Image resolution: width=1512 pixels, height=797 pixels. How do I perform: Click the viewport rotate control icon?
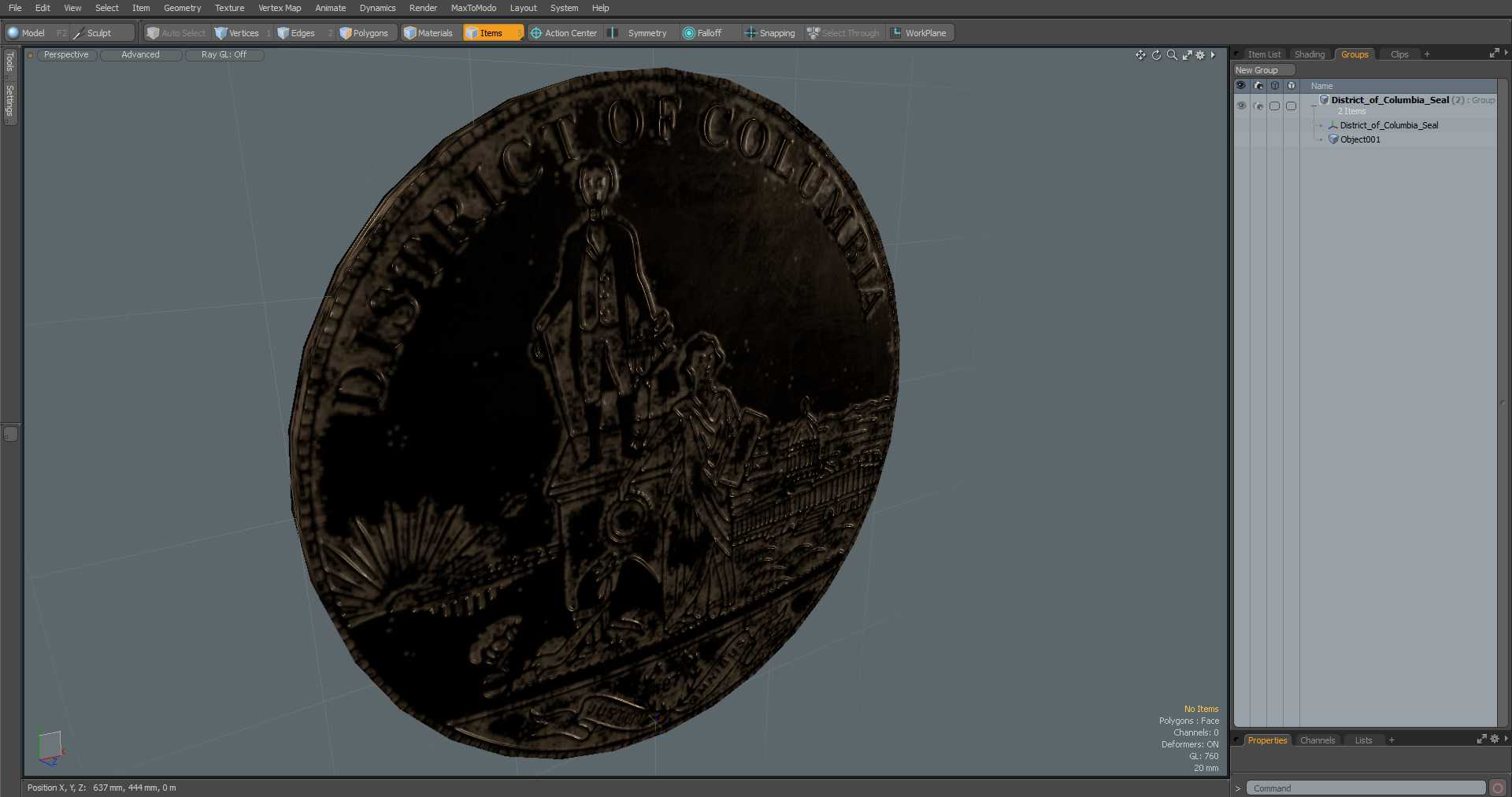click(1156, 55)
